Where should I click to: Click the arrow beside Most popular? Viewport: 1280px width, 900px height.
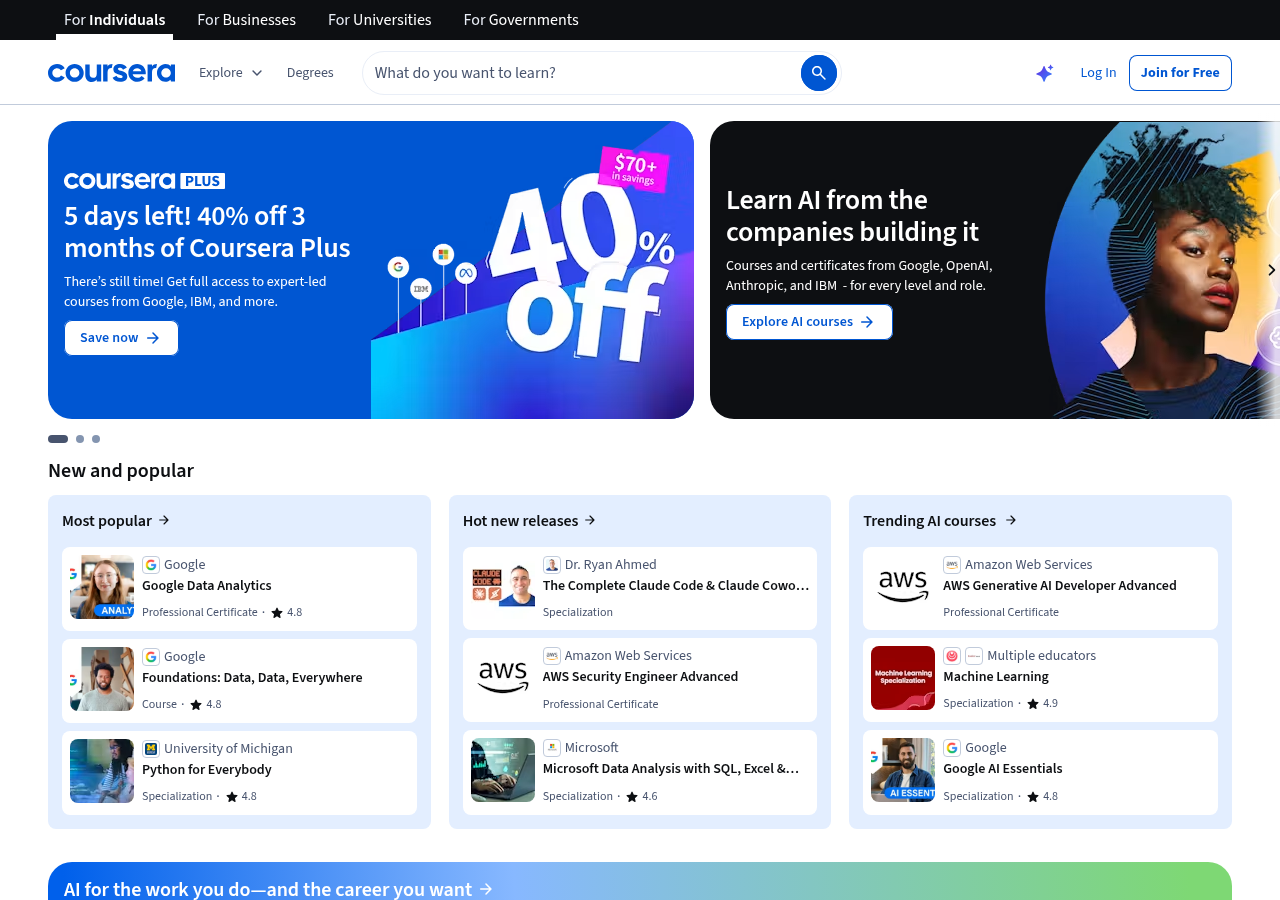(x=164, y=520)
